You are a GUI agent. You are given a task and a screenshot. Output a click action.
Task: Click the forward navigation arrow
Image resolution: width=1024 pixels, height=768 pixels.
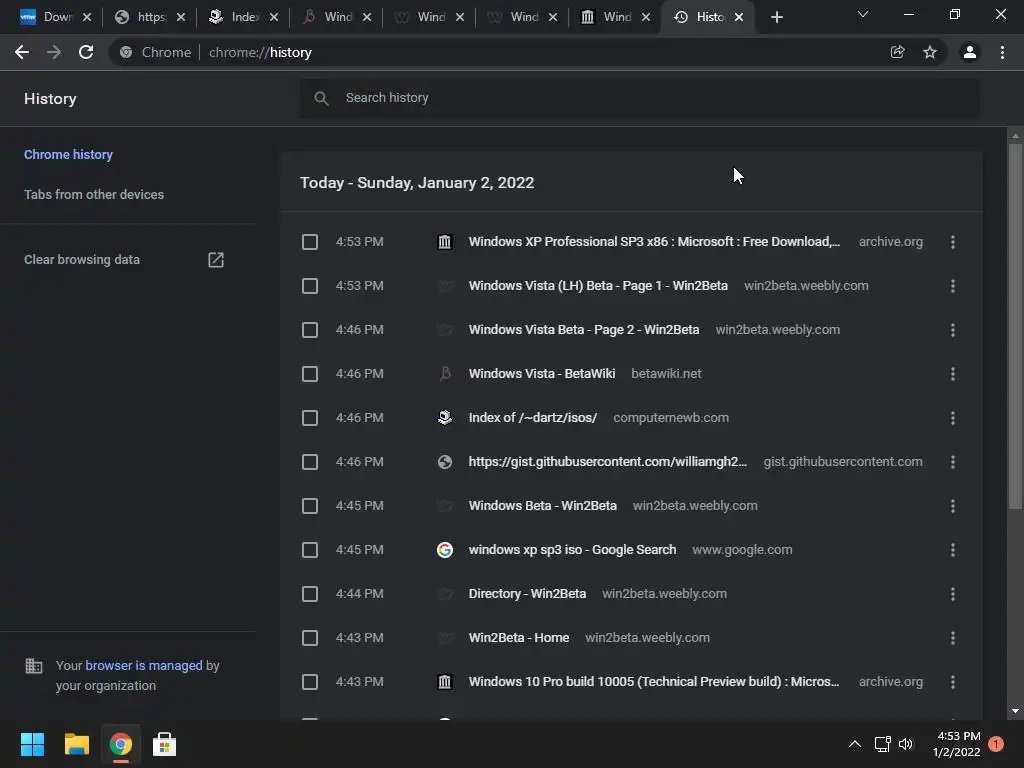[x=54, y=52]
